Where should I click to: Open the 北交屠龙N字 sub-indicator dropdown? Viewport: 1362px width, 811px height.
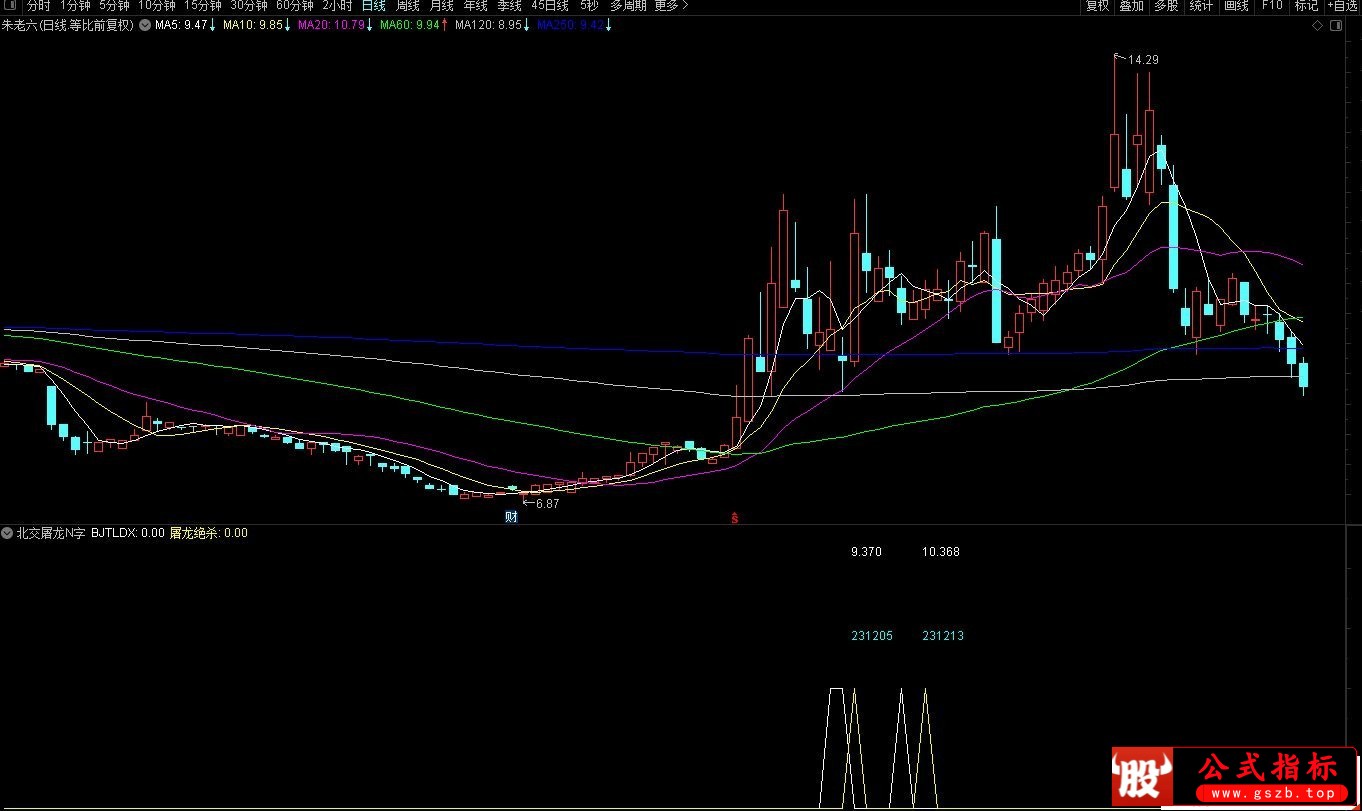point(7,533)
